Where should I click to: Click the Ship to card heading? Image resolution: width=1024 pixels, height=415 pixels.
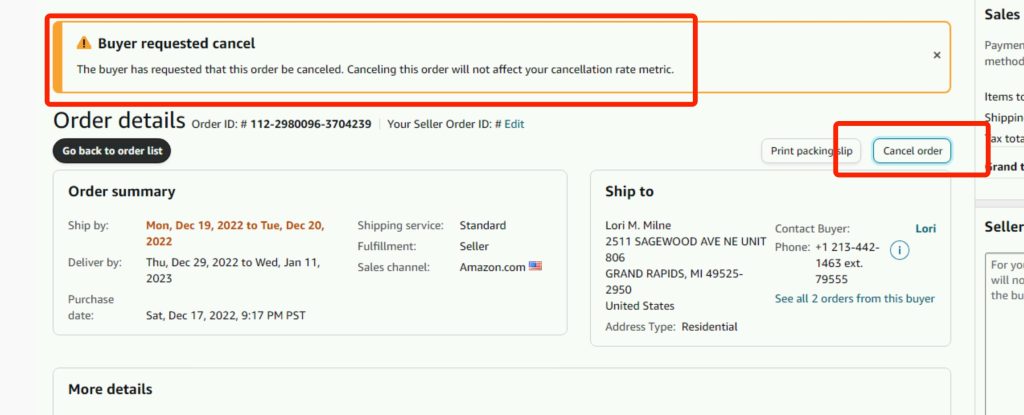[629, 191]
